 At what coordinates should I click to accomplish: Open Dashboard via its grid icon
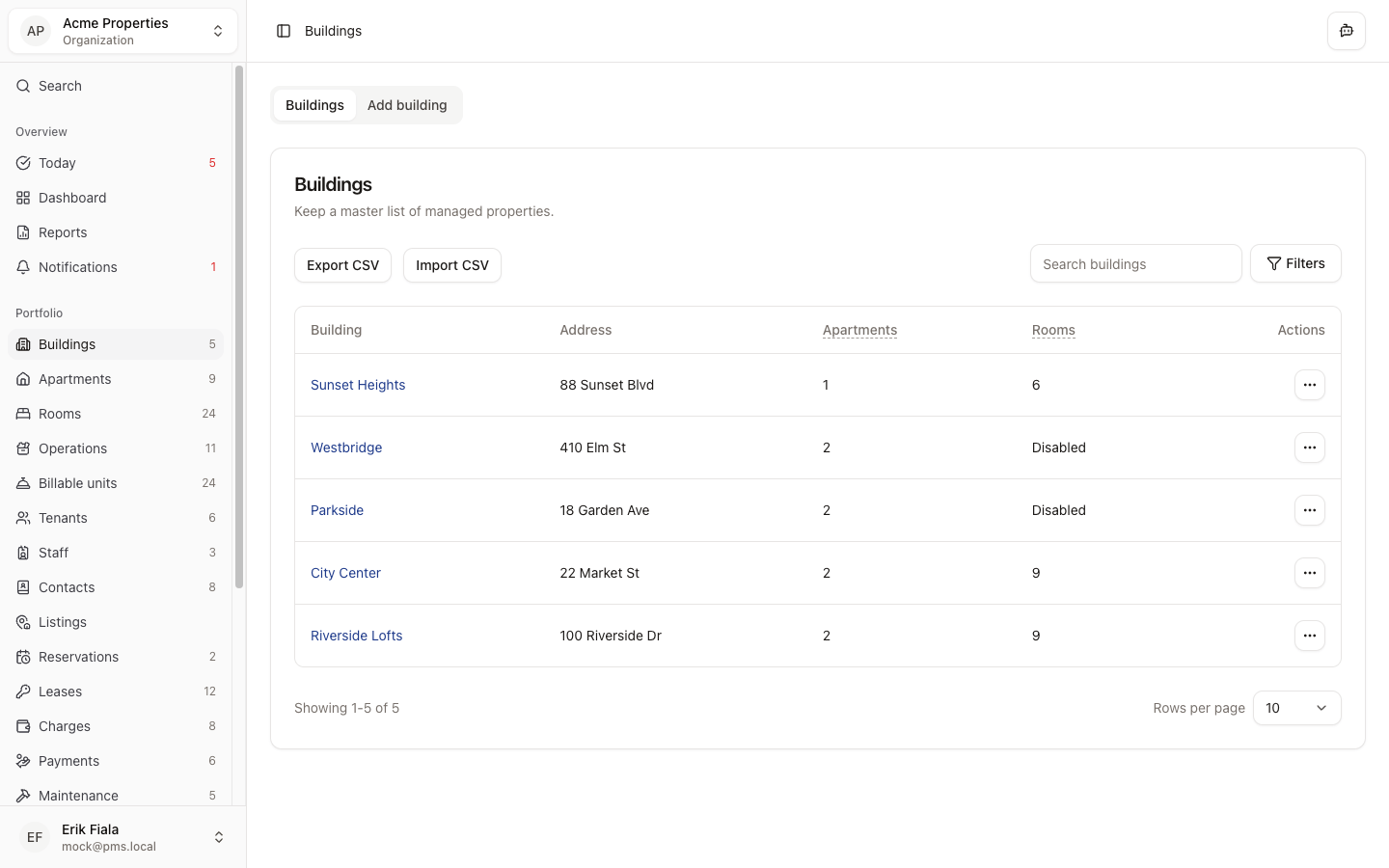pyautogui.click(x=23, y=198)
